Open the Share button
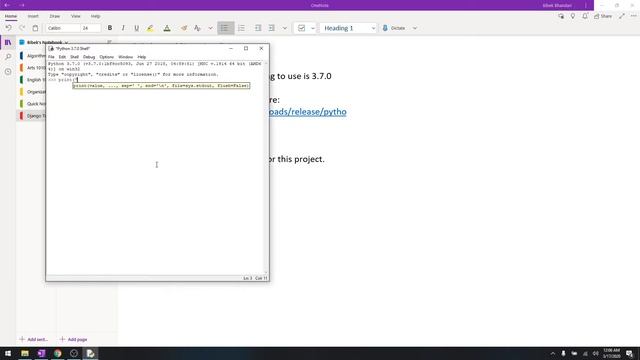Screen dimensions: 640x360 (x=603, y=16)
